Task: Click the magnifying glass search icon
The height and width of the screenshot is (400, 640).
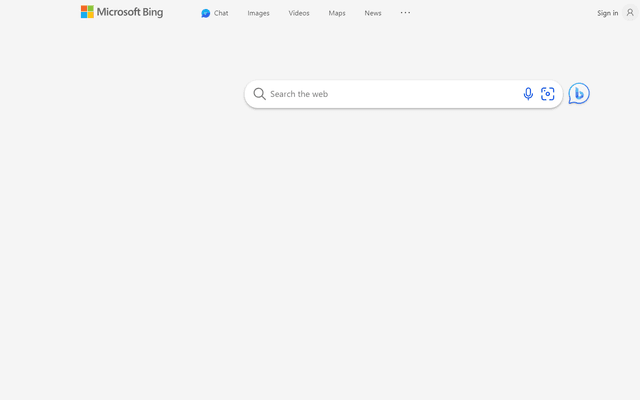Action: 259,94
